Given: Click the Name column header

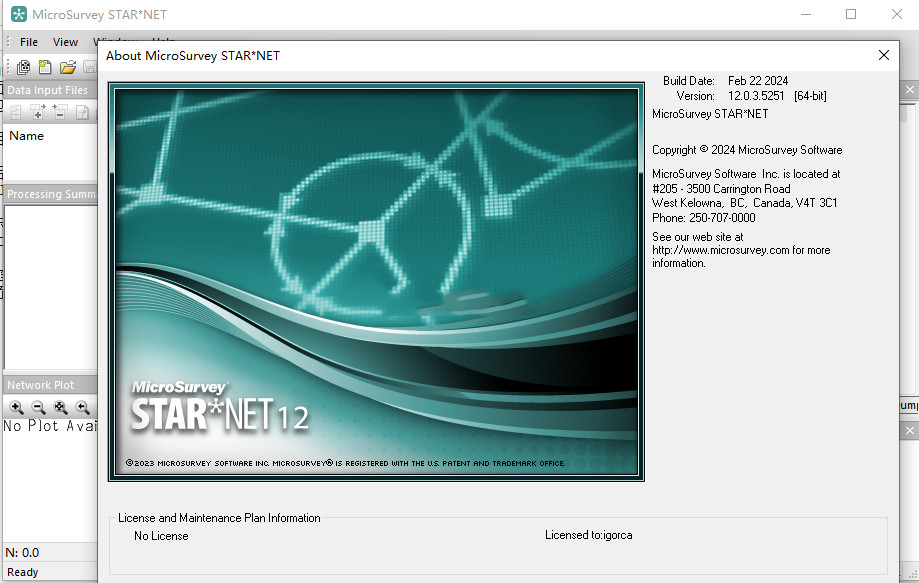Looking at the screenshot, I should click(x=26, y=136).
